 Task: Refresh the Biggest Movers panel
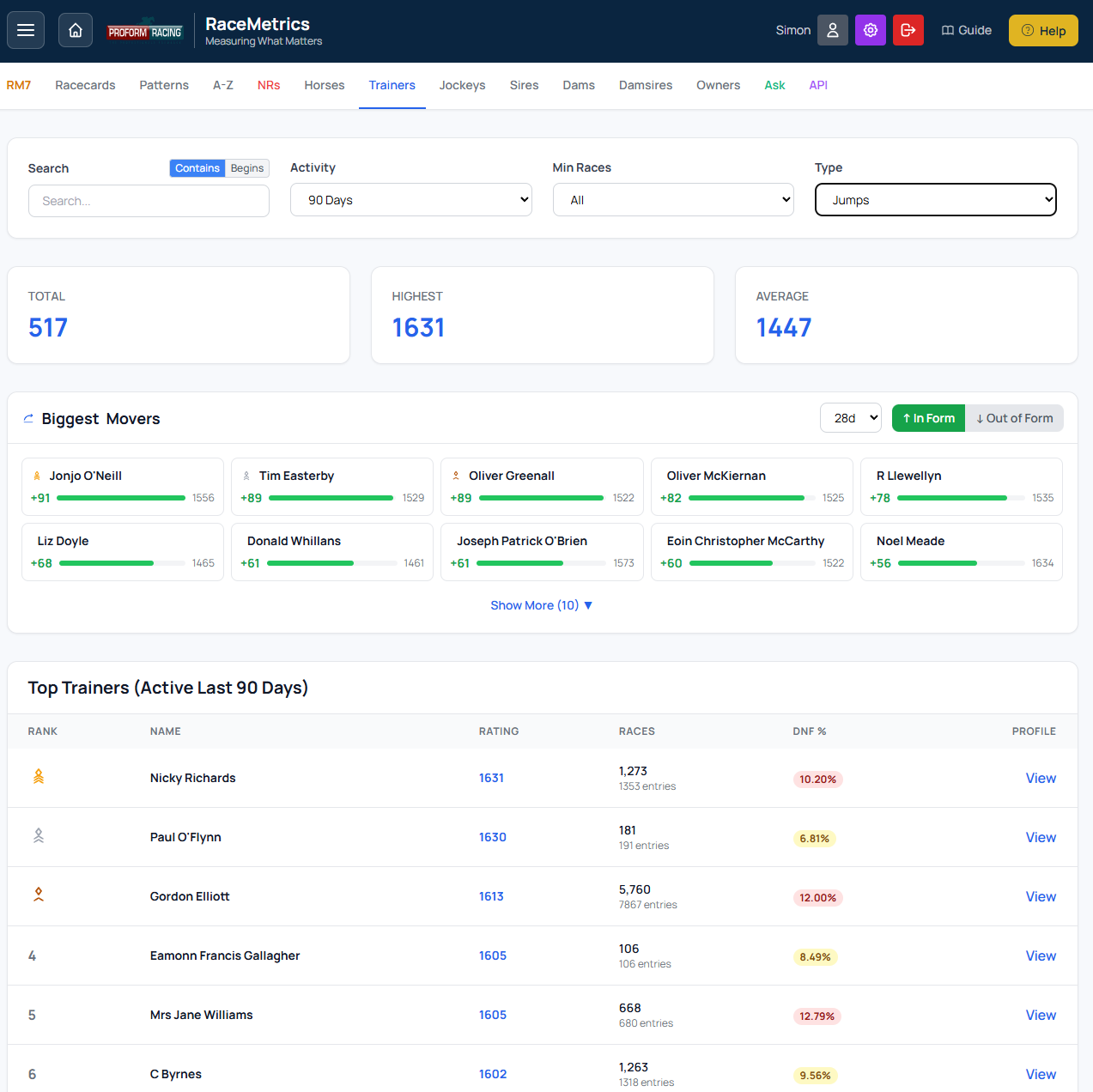28,418
